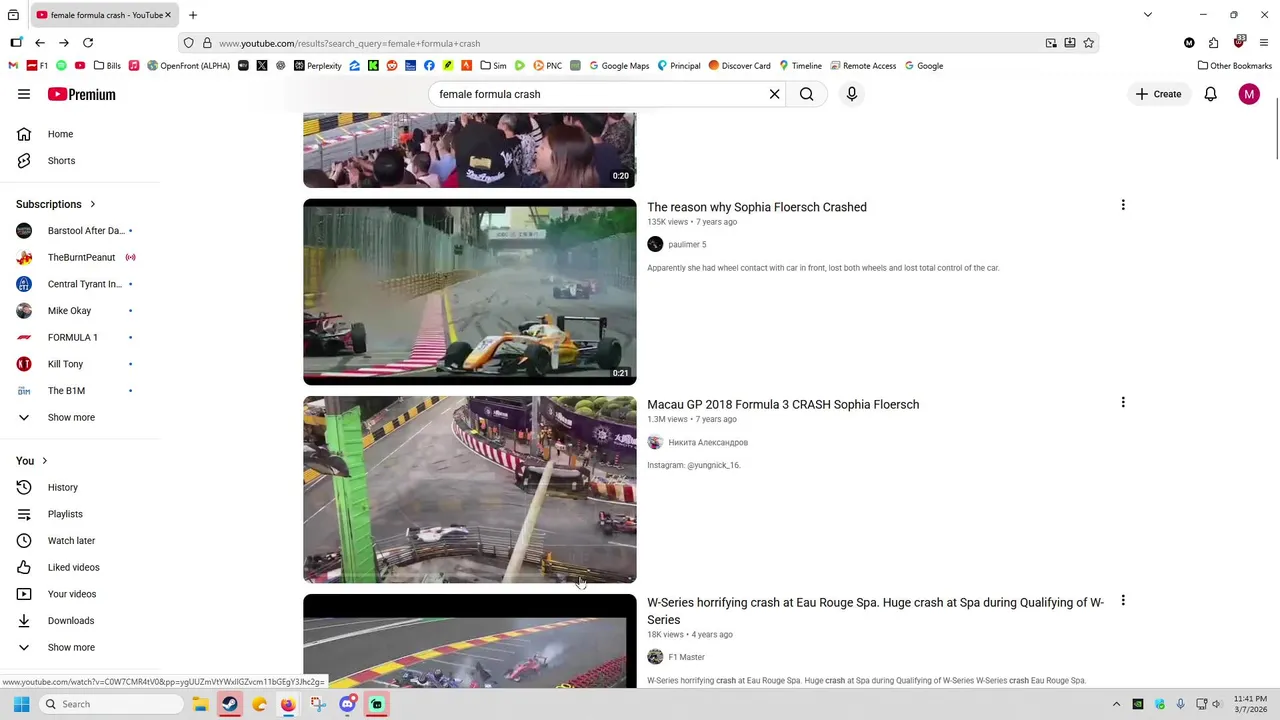Click the magnifier search button
This screenshot has width=1280, height=720.
[x=807, y=94]
